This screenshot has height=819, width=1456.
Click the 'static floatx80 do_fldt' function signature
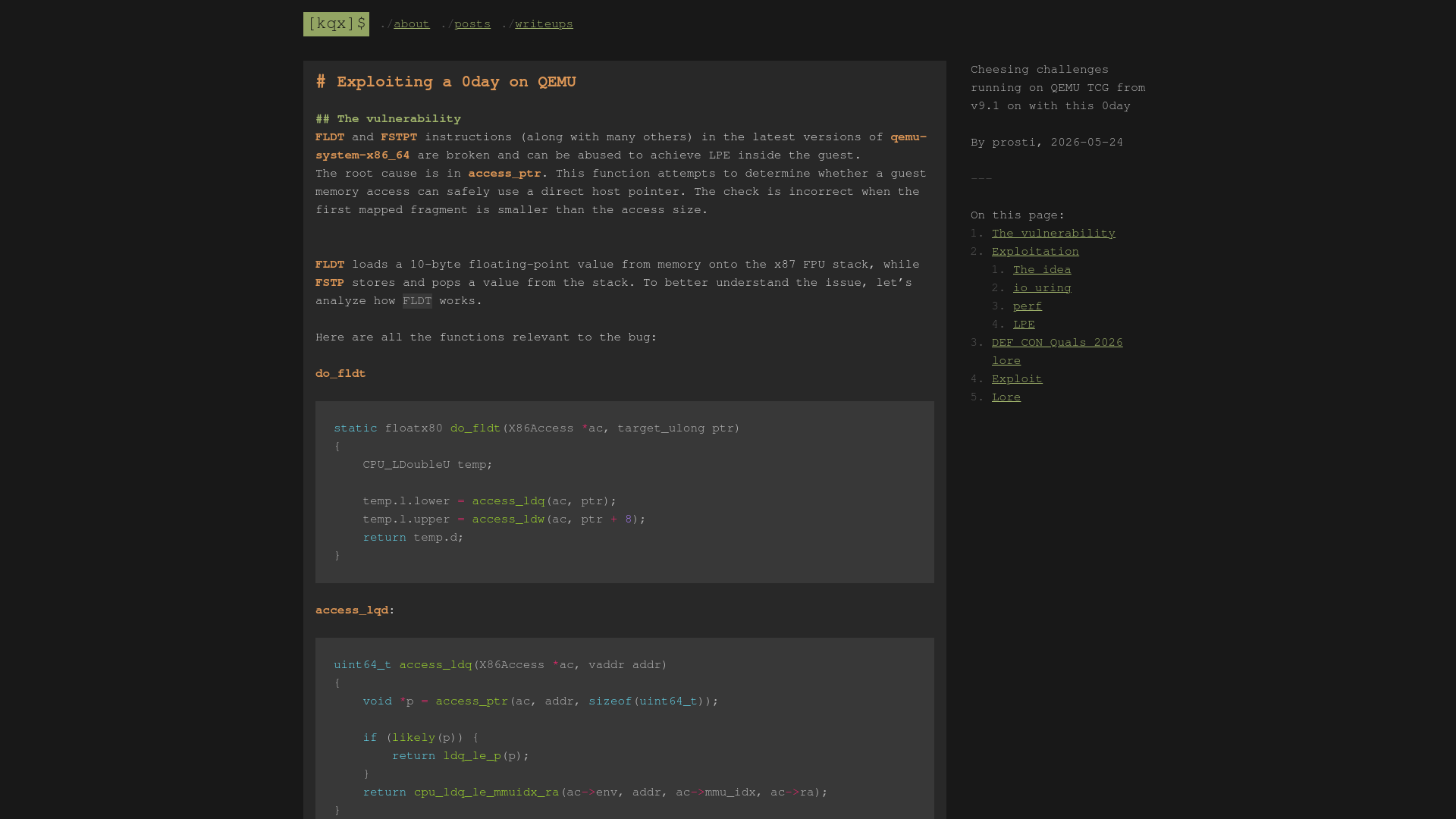click(537, 428)
